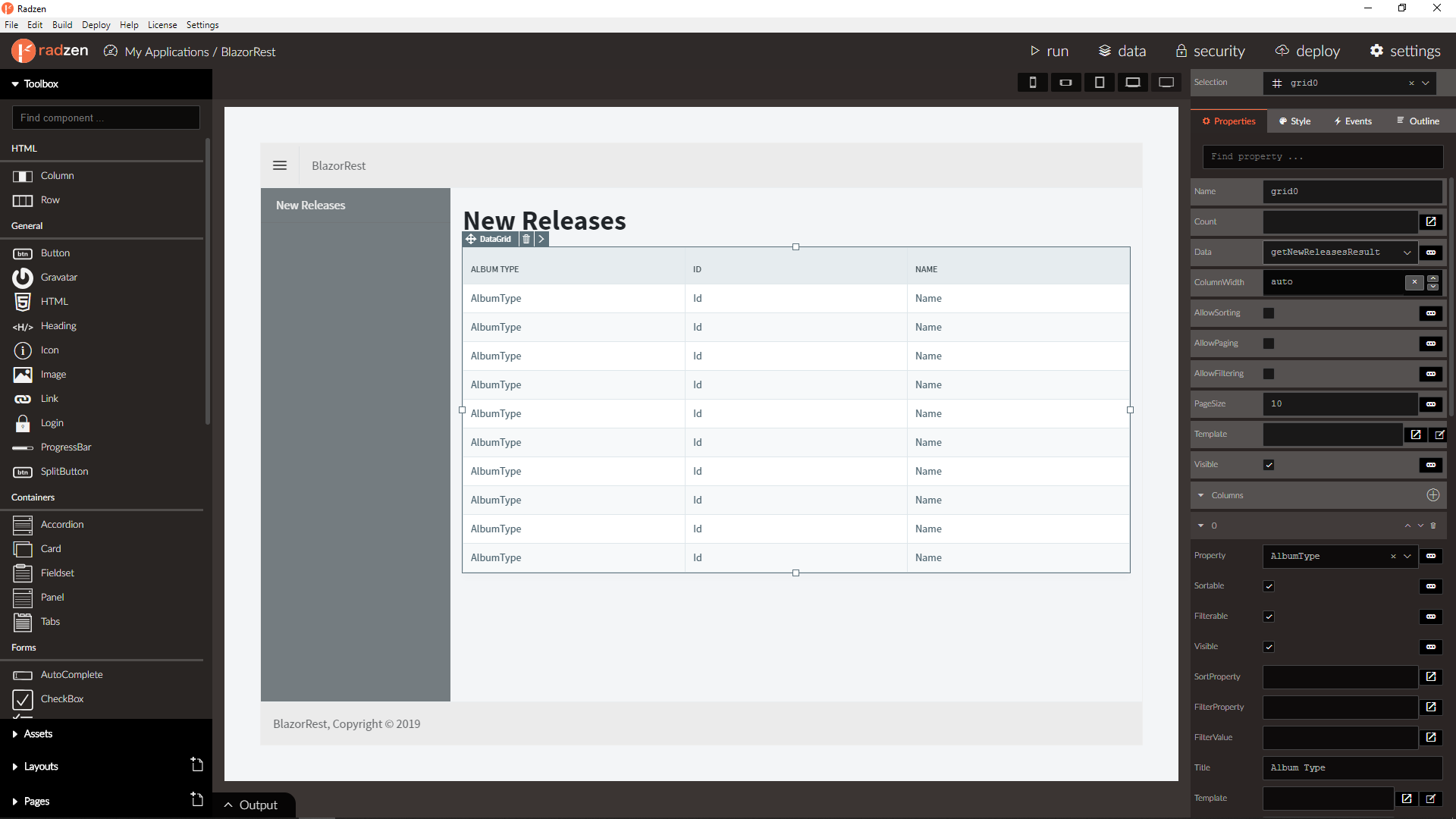
Task: Decrease ColumnWidth with the down stepper
Action: coord(1432,287)
